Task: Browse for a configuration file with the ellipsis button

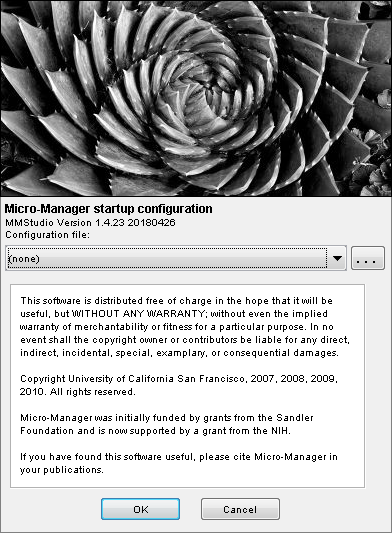Action: click(x=368, y=258)
